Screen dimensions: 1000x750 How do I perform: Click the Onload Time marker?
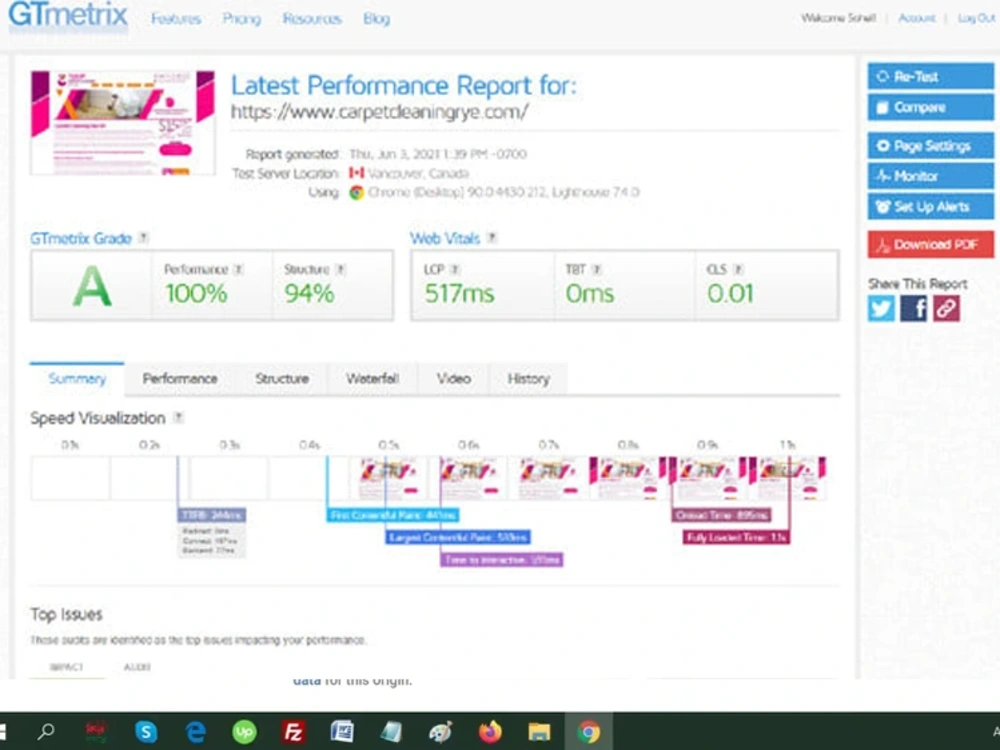(x=721, y=515)
